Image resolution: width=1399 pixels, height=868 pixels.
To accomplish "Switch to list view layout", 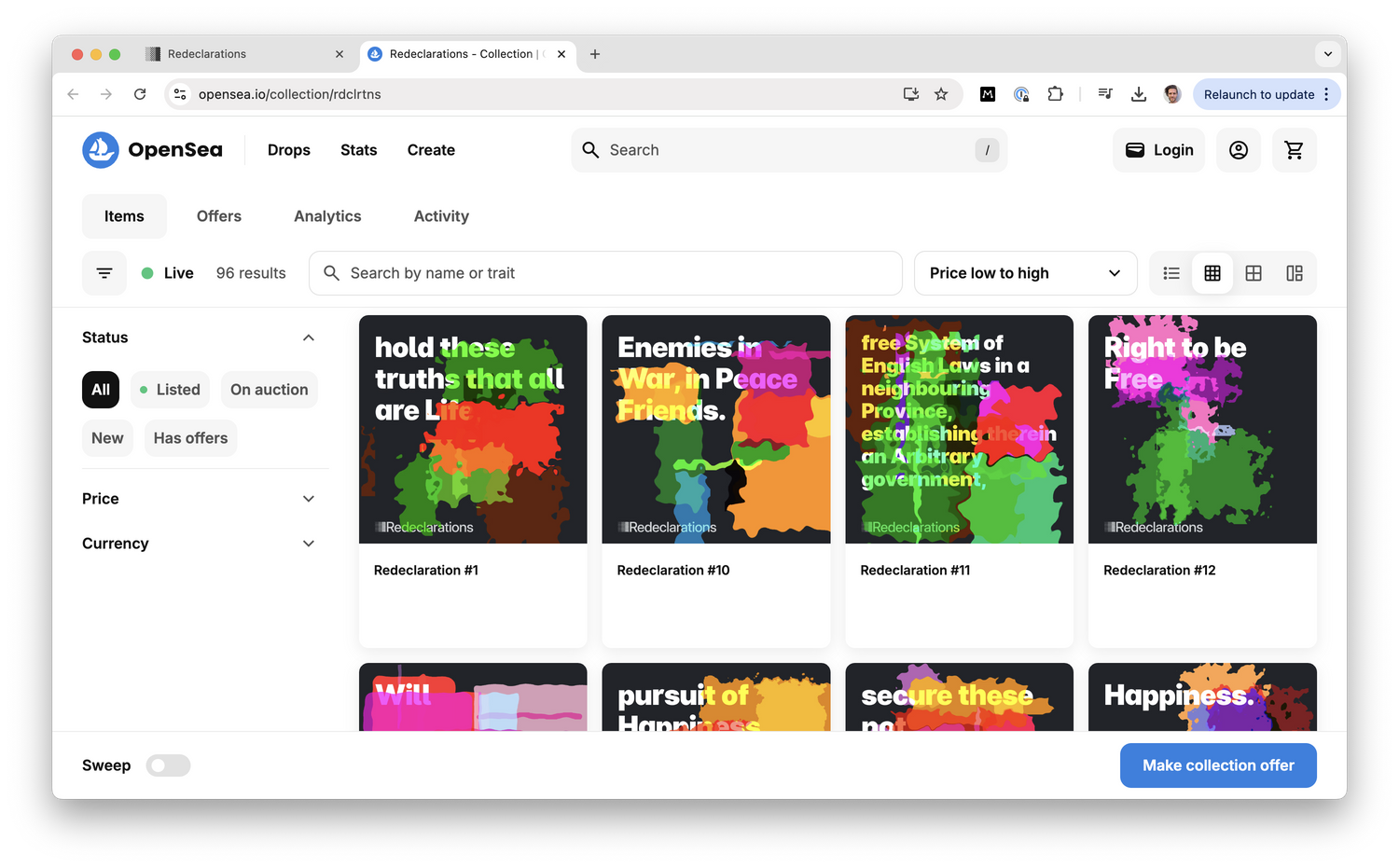I will 1171,273.
